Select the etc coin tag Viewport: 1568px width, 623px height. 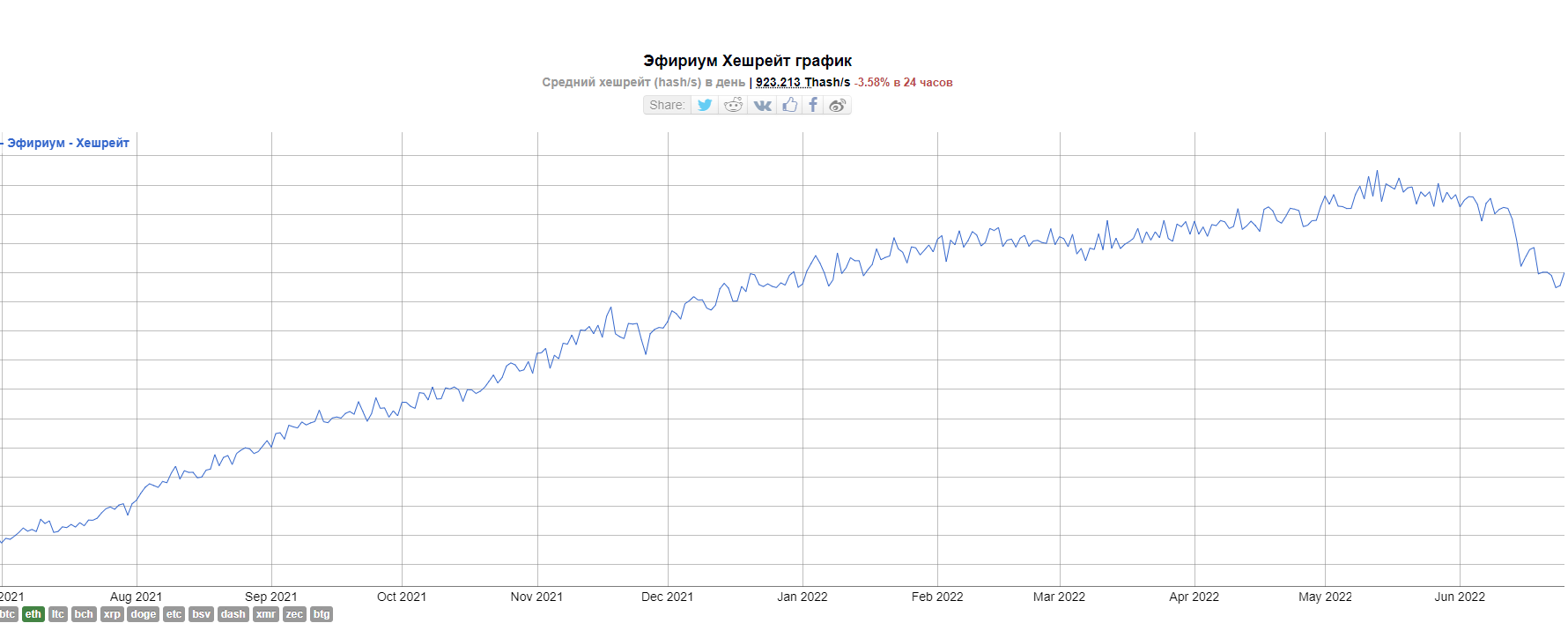174,614
